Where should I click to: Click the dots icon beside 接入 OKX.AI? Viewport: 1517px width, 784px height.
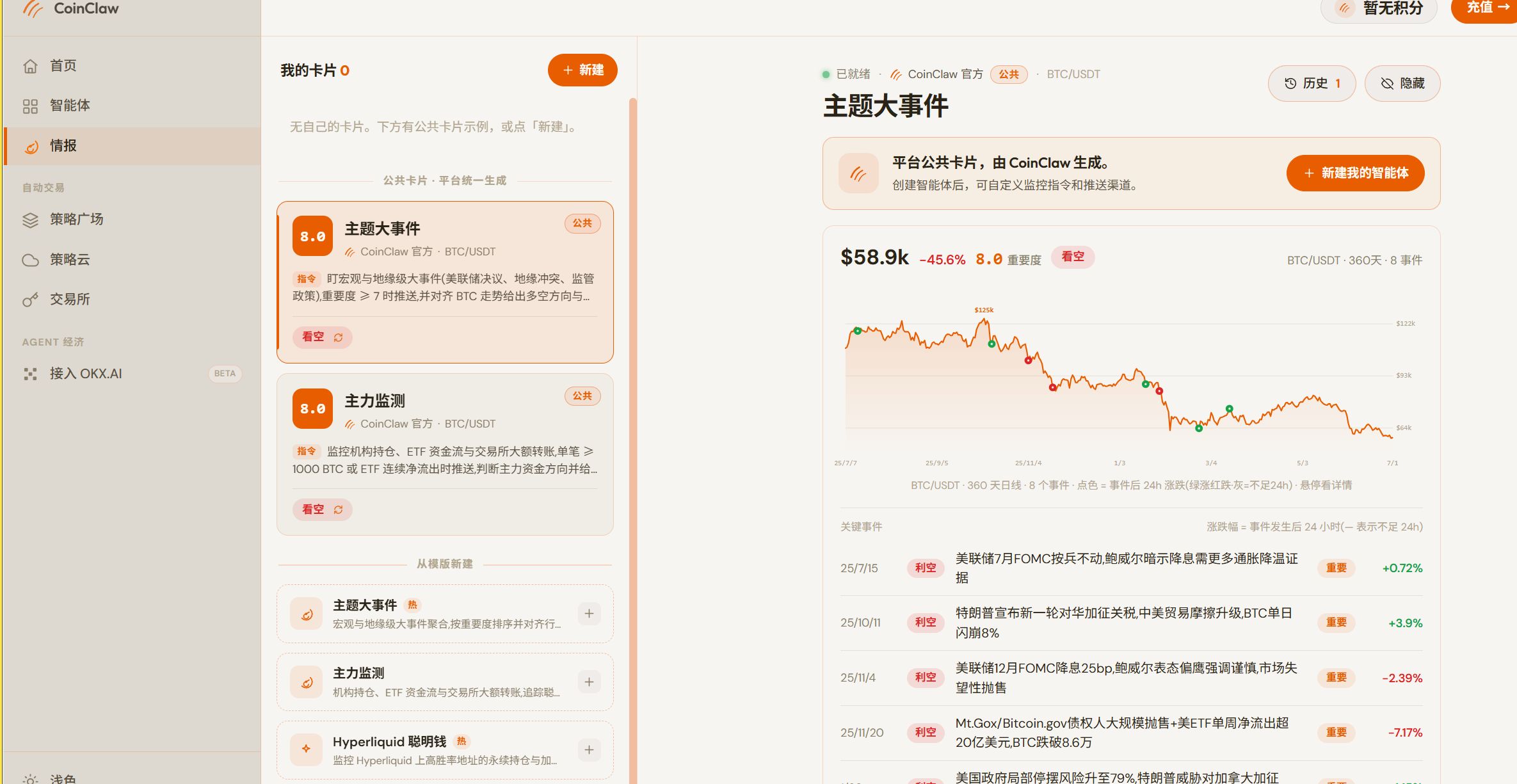pos(30,374)
